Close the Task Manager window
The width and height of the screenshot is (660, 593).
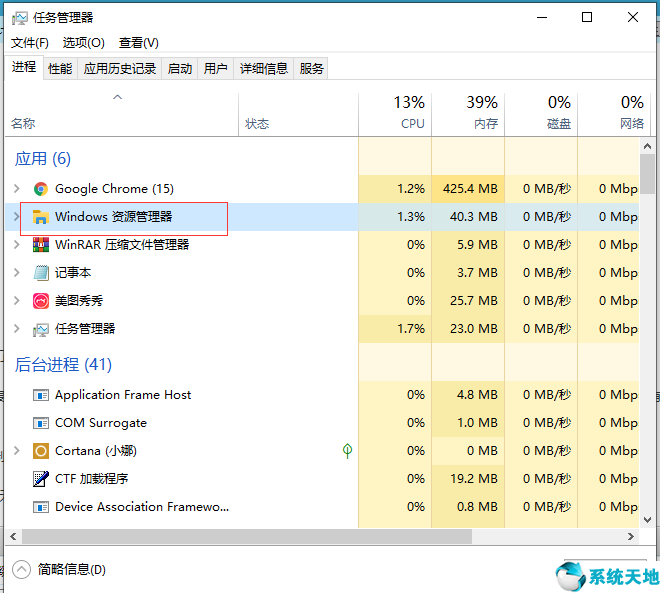click(x=633, y=17)
